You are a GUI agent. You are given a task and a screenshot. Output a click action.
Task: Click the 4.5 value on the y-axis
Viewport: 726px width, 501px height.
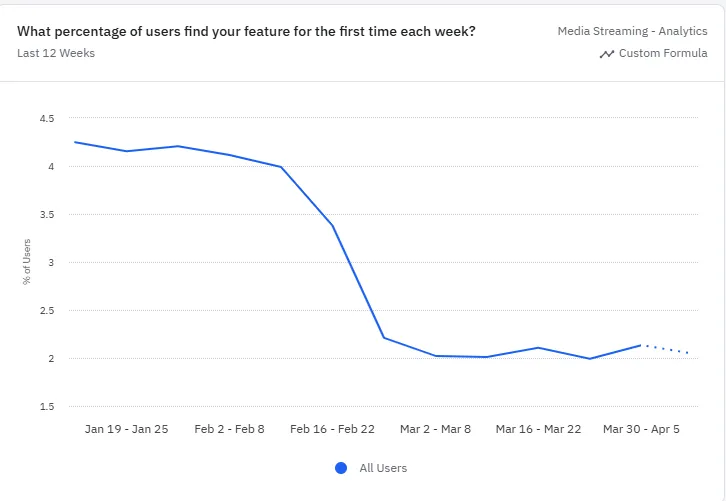point(47,119)
